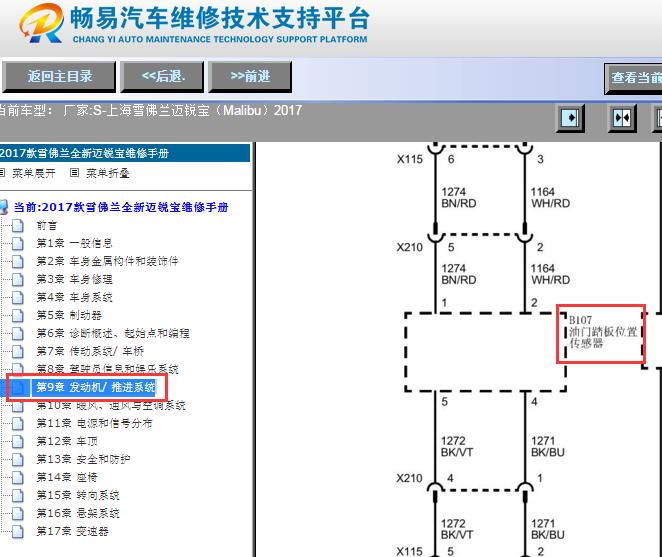Click the B107 油门踏板位置传感器 label
This screenshot has width=662, height=557.
coord(602,332)
